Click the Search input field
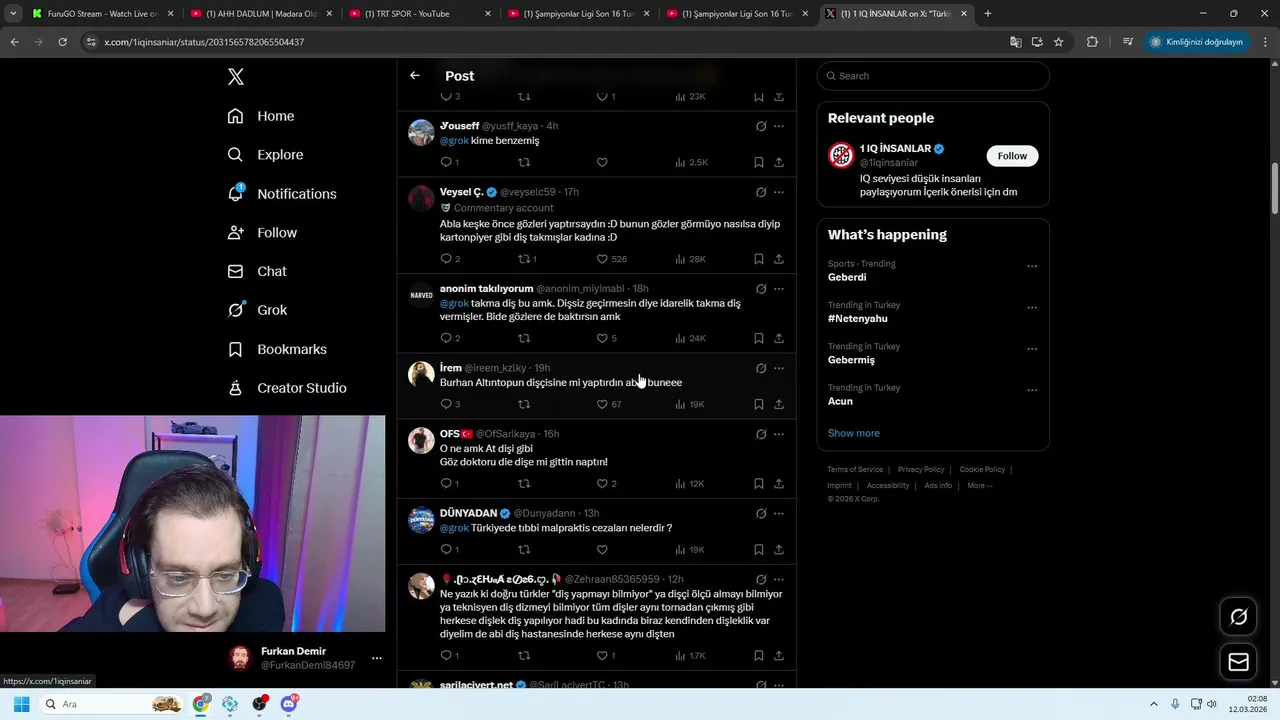 pos(933,76)
